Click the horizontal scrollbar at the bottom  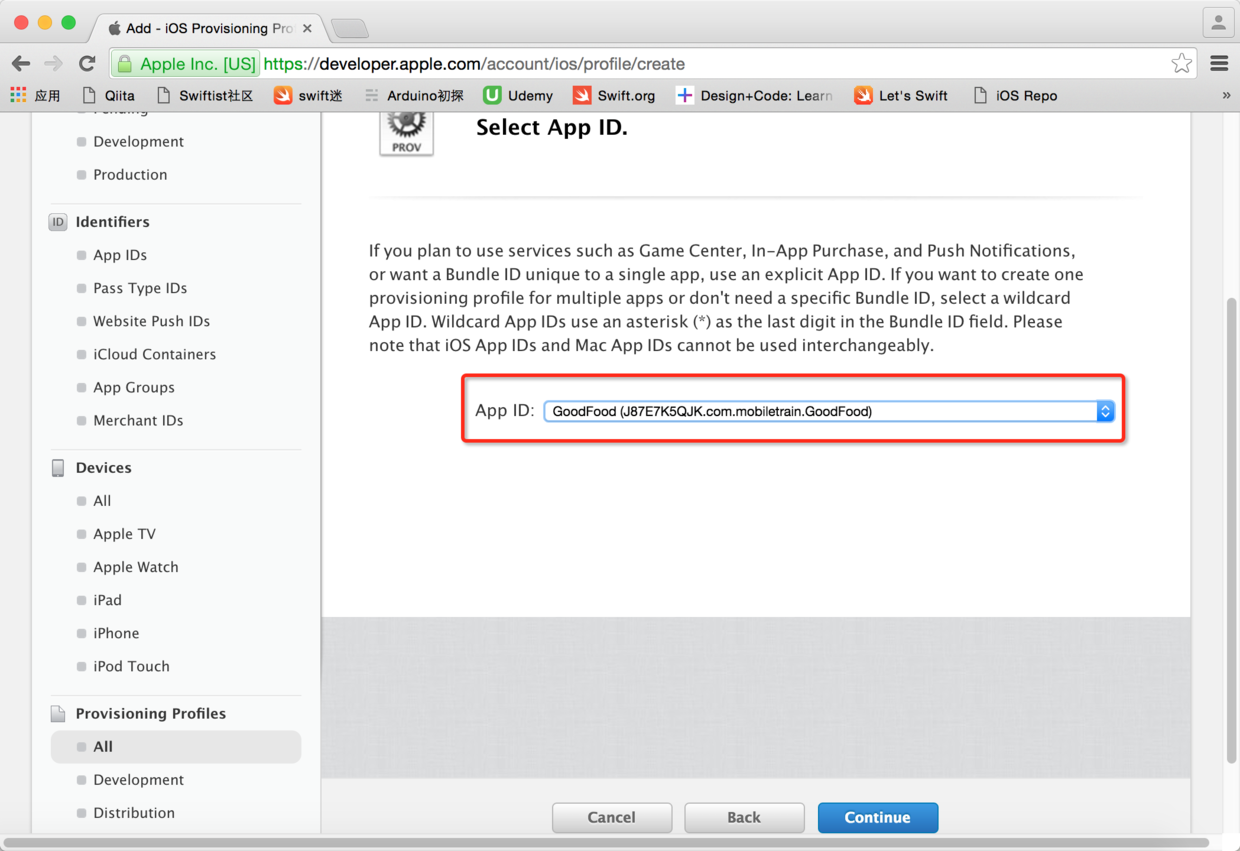pyautogui.click(x=606, y=843)
